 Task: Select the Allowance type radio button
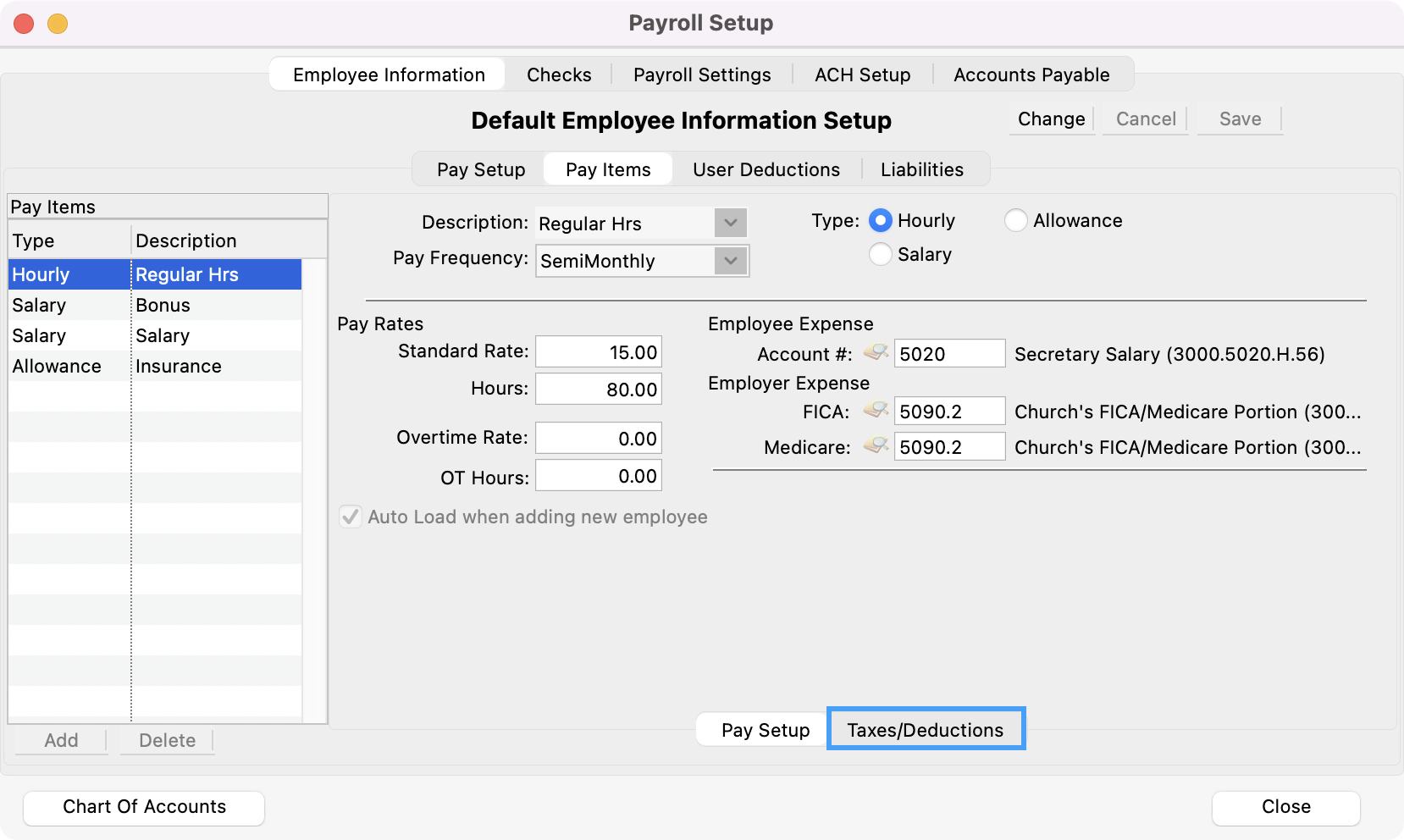click(1016, 221)
